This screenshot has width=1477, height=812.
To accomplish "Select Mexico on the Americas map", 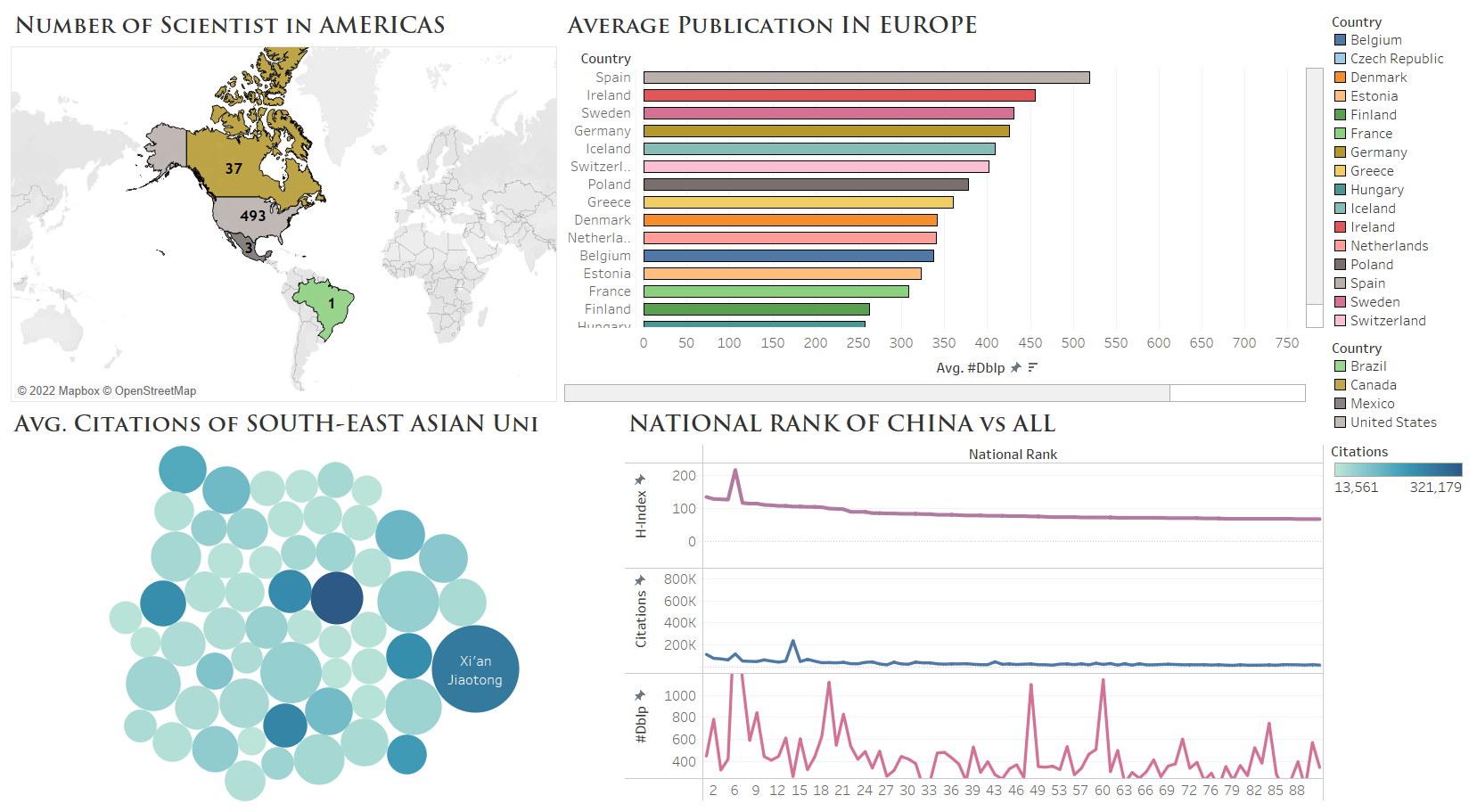I will tap(248, 246).
